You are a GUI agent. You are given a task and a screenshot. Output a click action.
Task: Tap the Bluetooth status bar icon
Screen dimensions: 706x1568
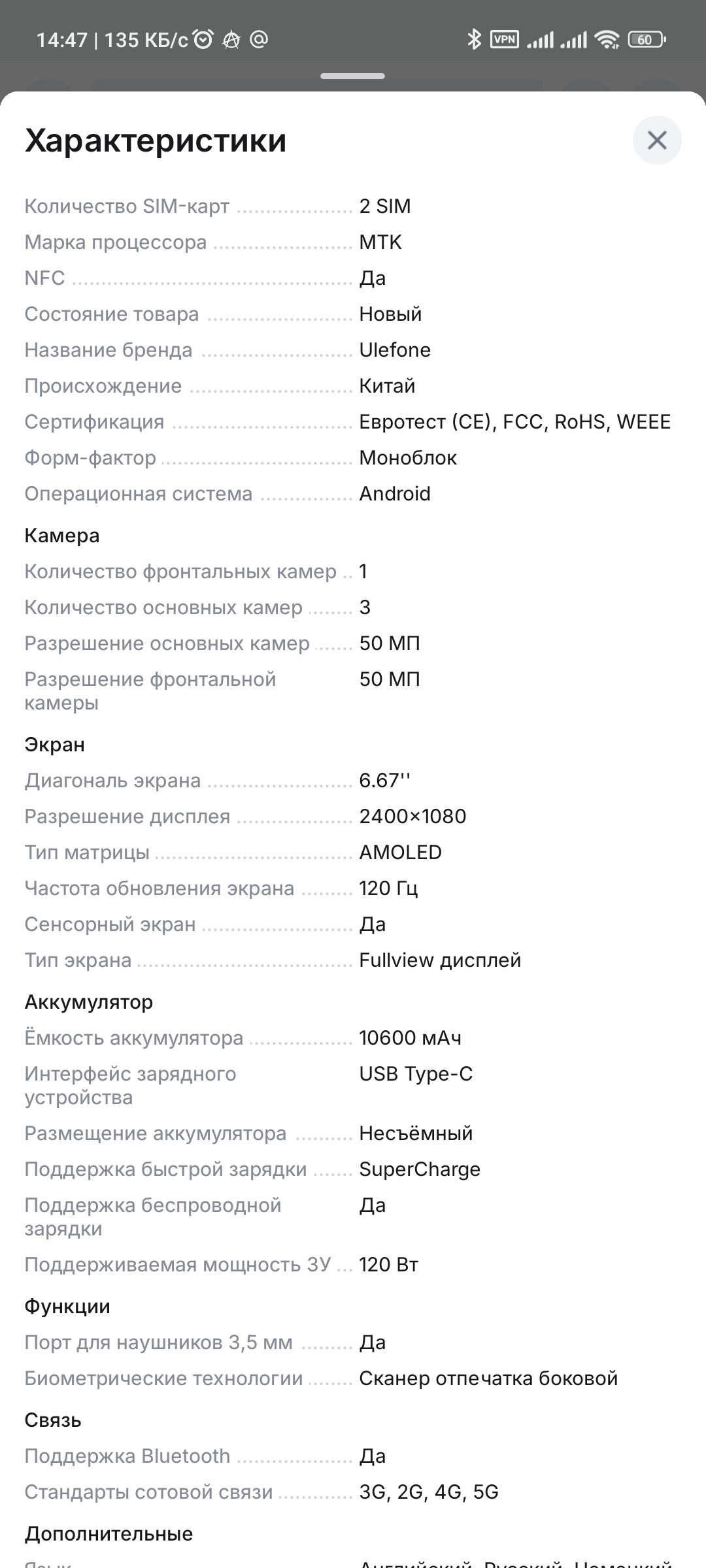click(x=474, y=40)
